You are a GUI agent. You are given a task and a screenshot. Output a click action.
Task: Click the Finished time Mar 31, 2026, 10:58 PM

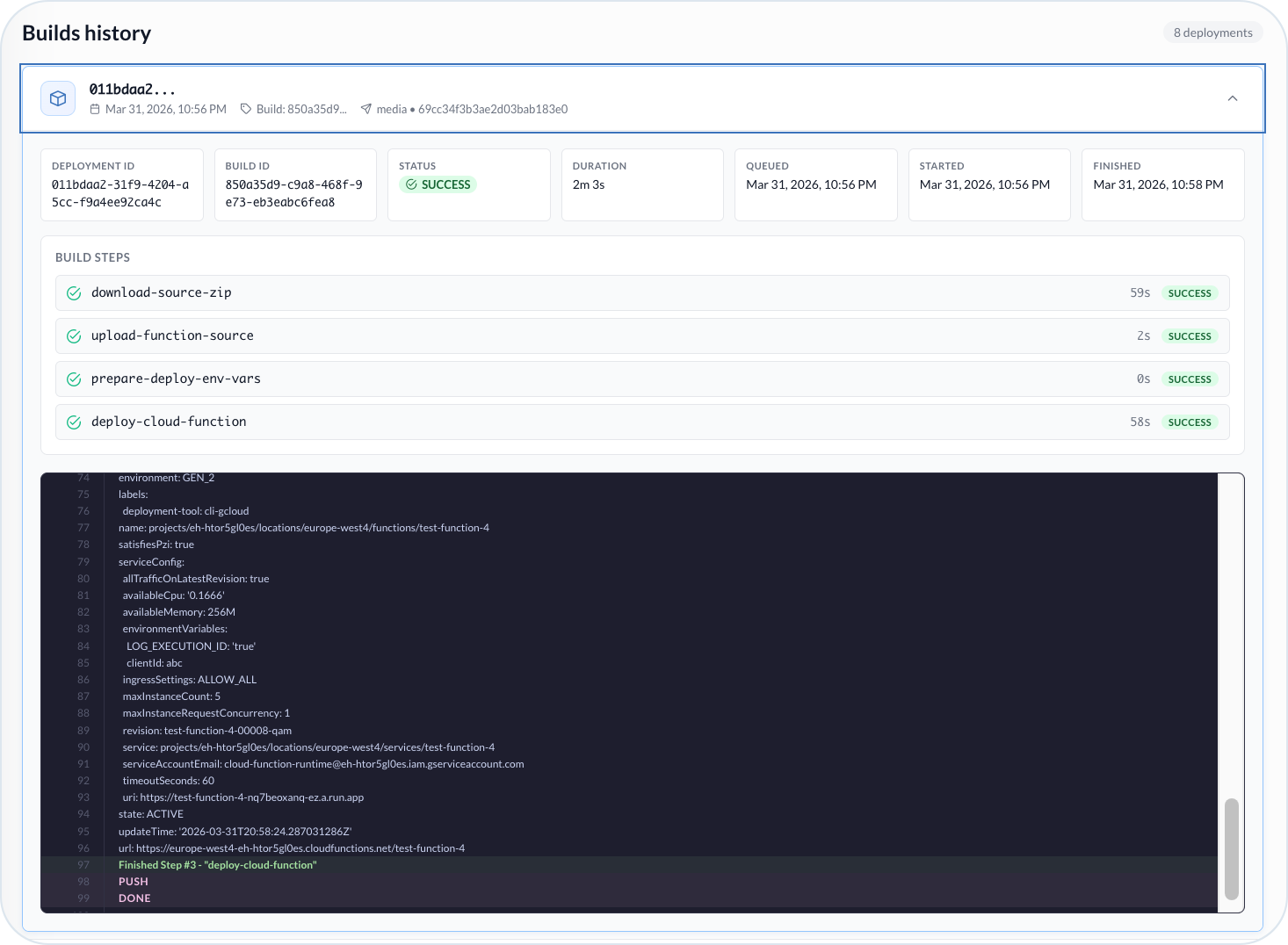pyautogui.click(x=1158, y=184)
